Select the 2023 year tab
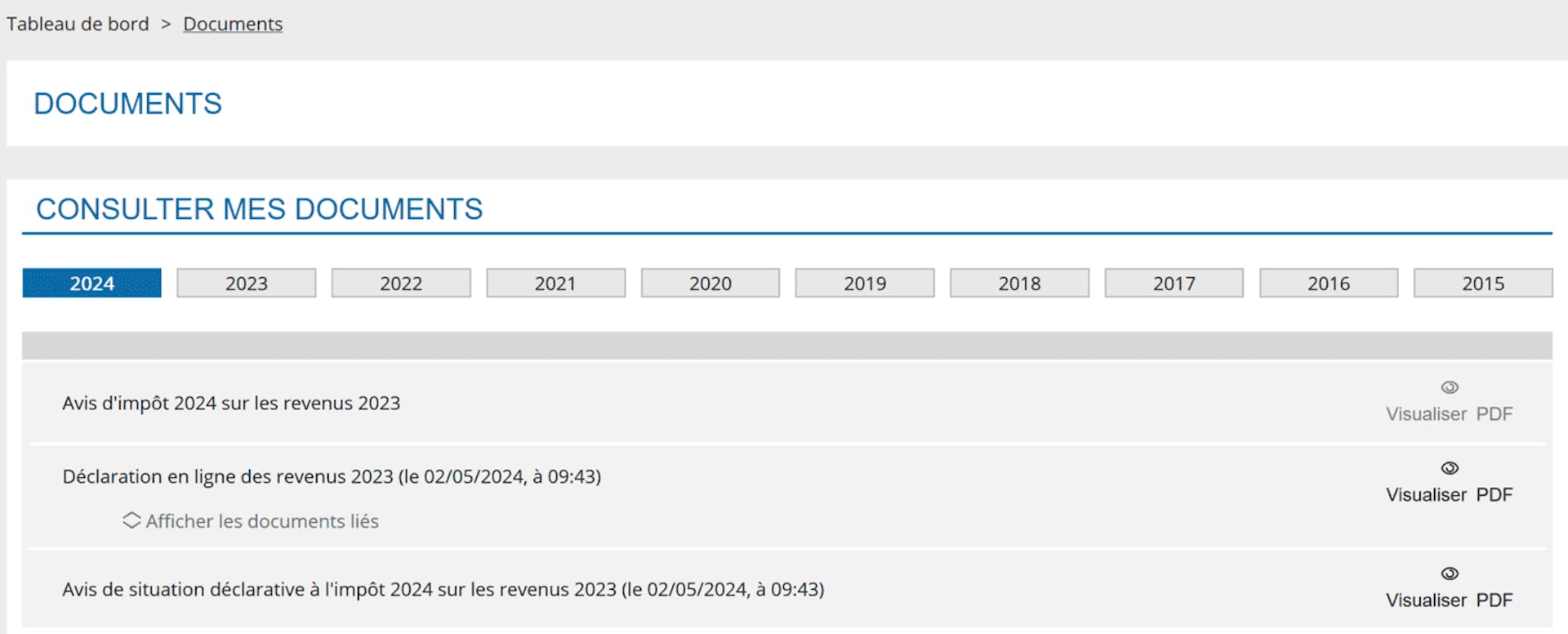 pos(247,284)
